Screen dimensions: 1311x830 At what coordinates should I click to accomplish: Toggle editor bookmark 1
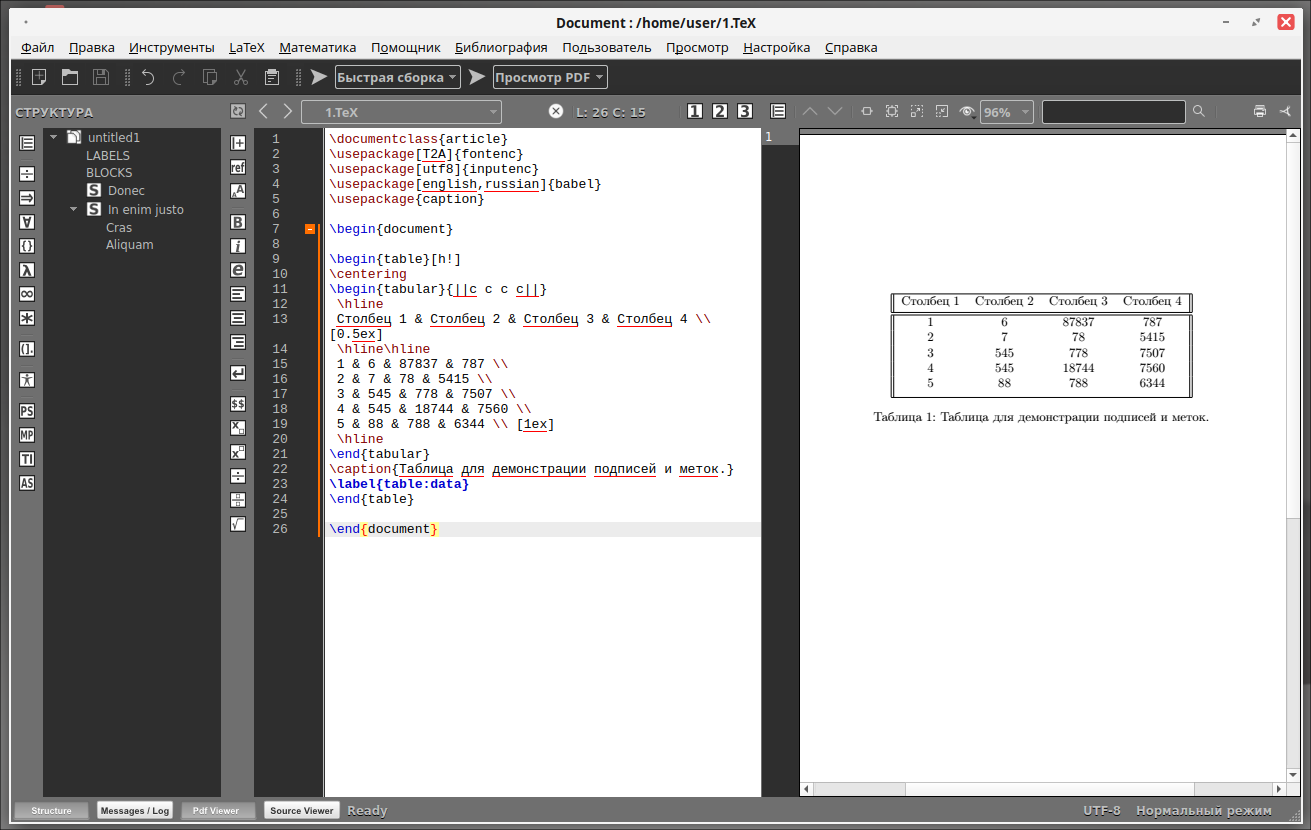click(x=695, y=111)
